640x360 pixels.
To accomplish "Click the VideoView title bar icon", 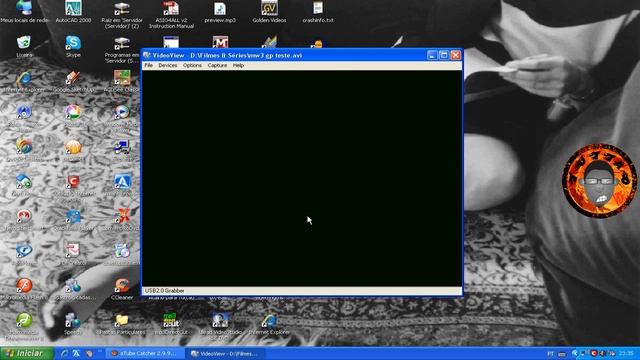I will [147, 55].
